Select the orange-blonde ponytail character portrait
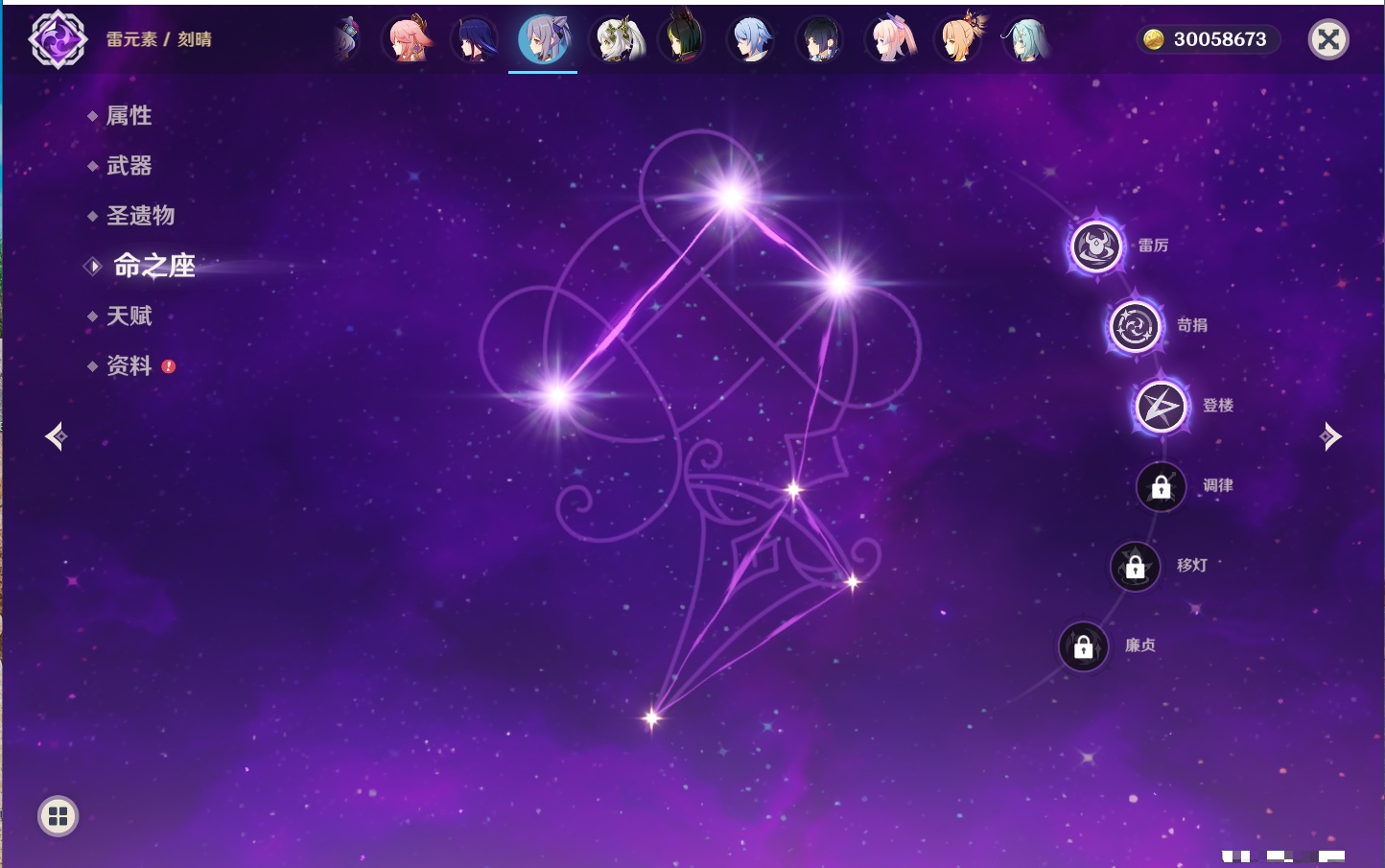1385x868 pixels. [x=958, y=39]
